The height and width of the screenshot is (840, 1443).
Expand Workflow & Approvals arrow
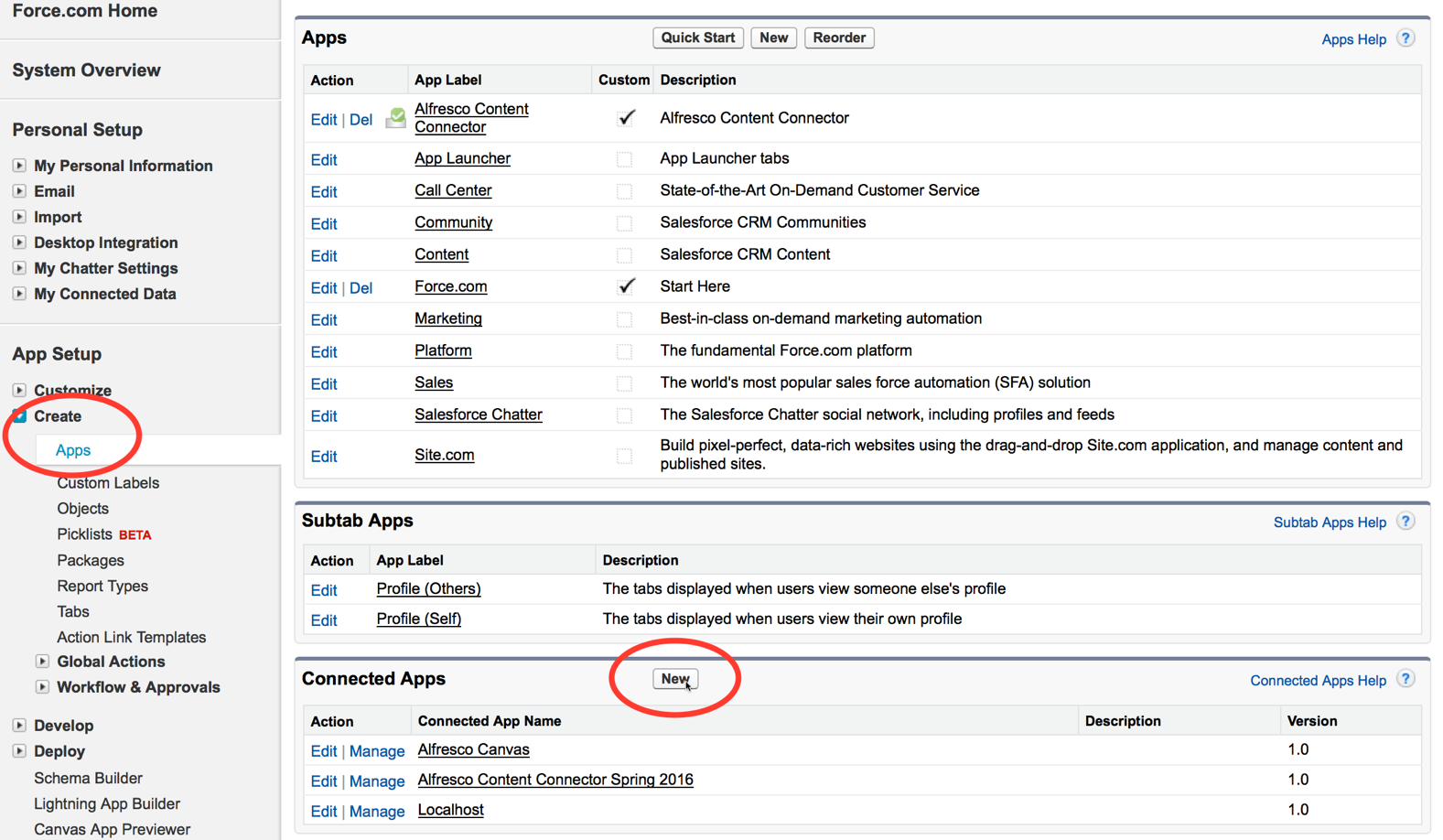click(x=42, y=686)
